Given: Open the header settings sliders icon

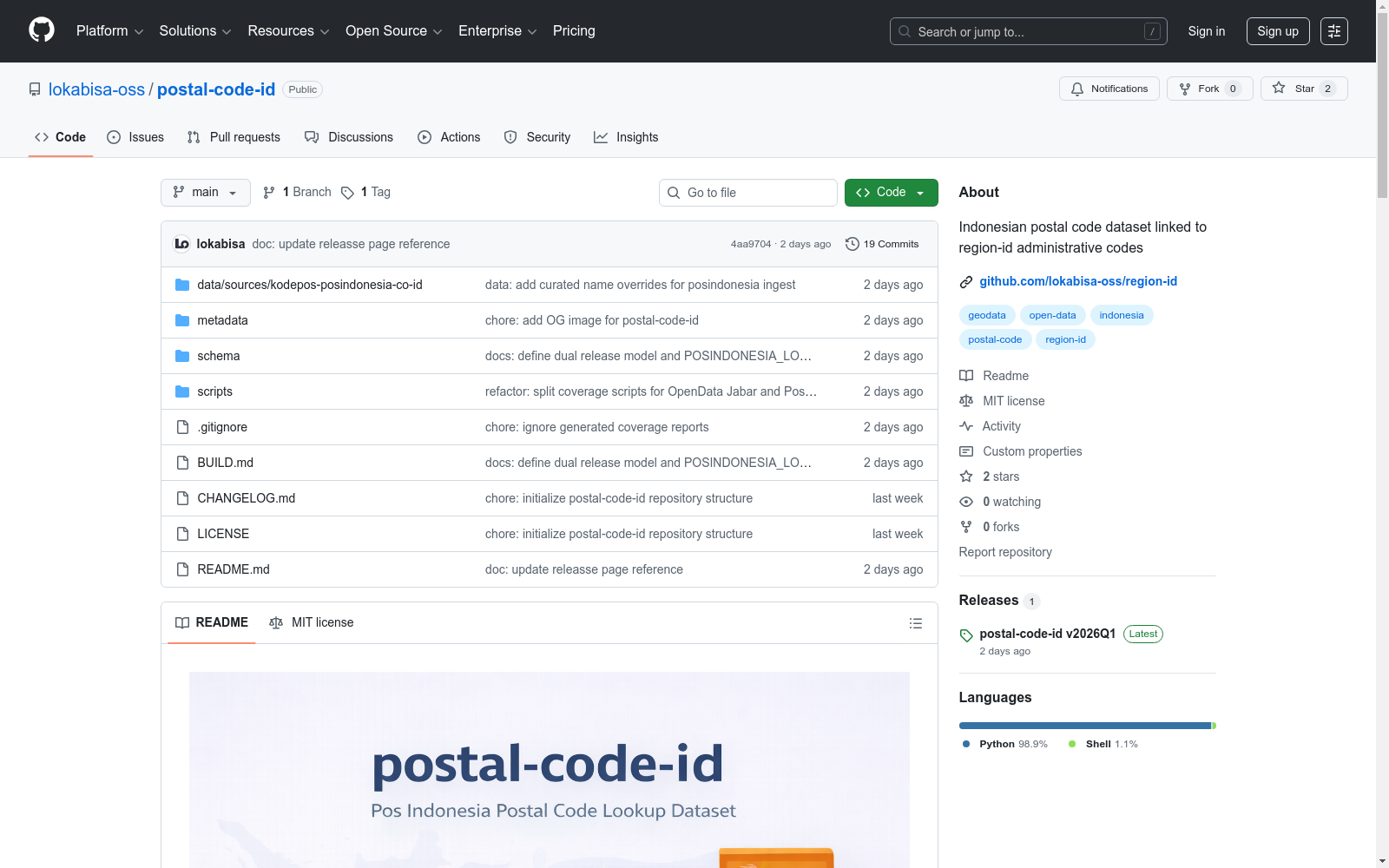Looking at the screenshot, I should coord(1334,31).
